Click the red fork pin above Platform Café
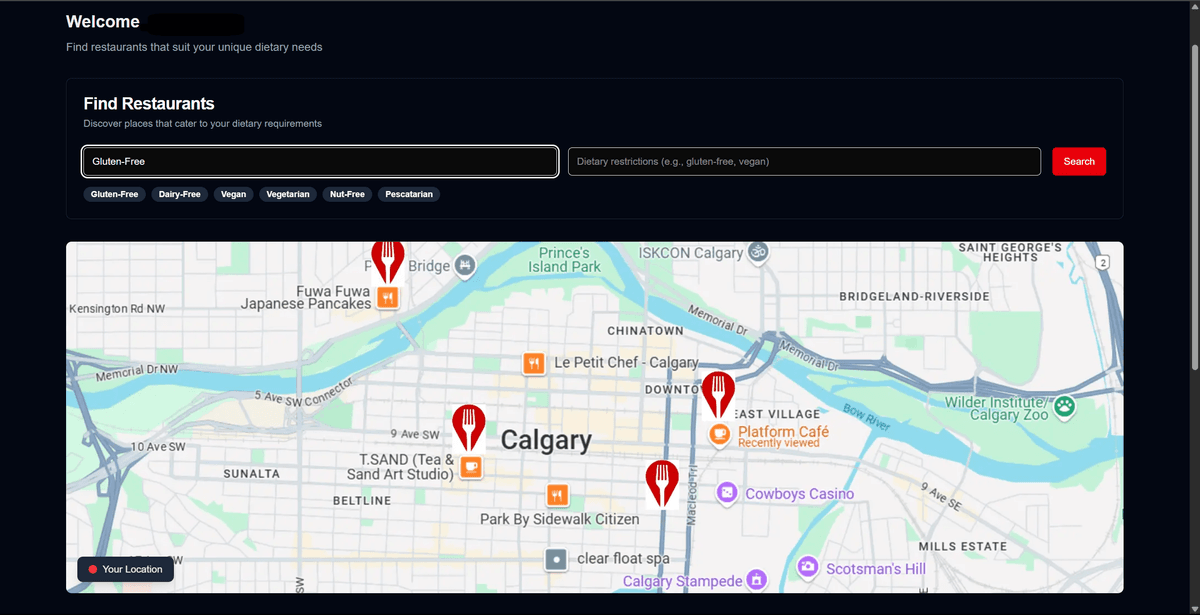 (x=718, y=394)
